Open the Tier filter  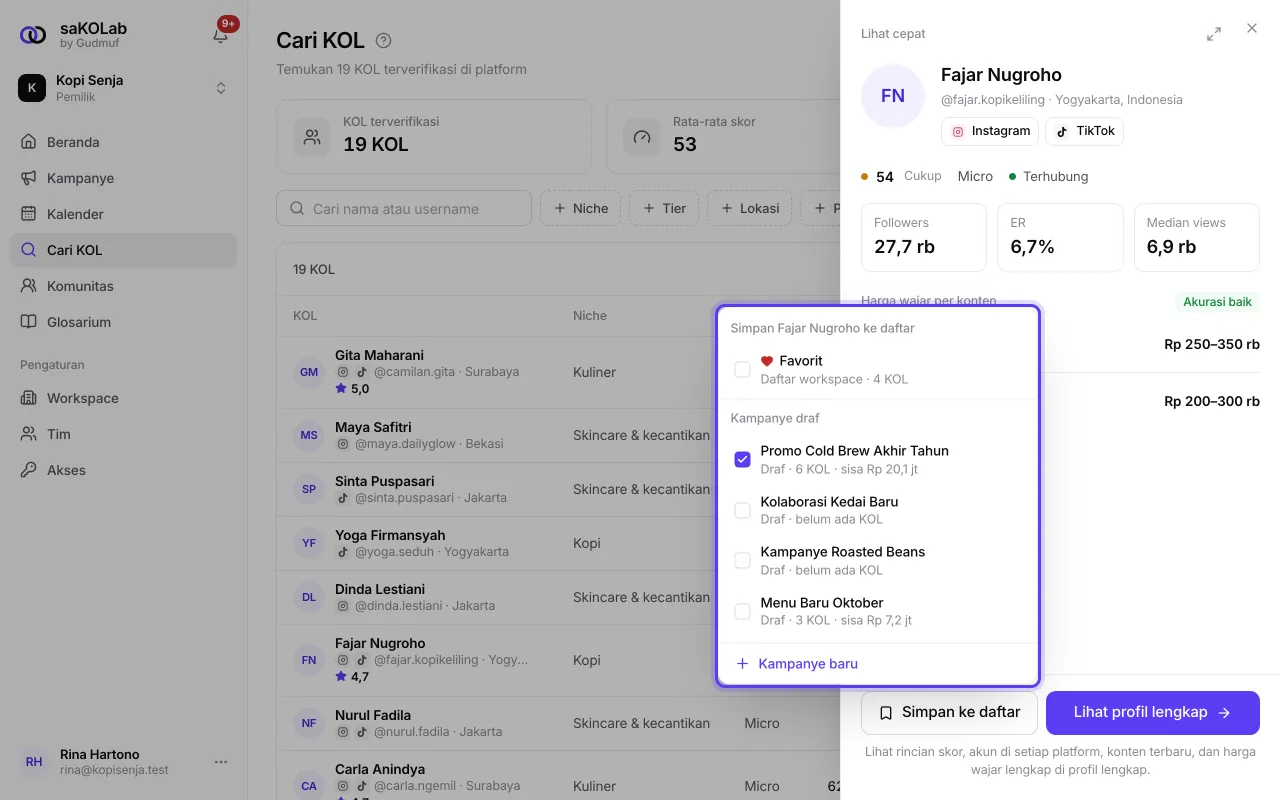click(x=664, y=208)
